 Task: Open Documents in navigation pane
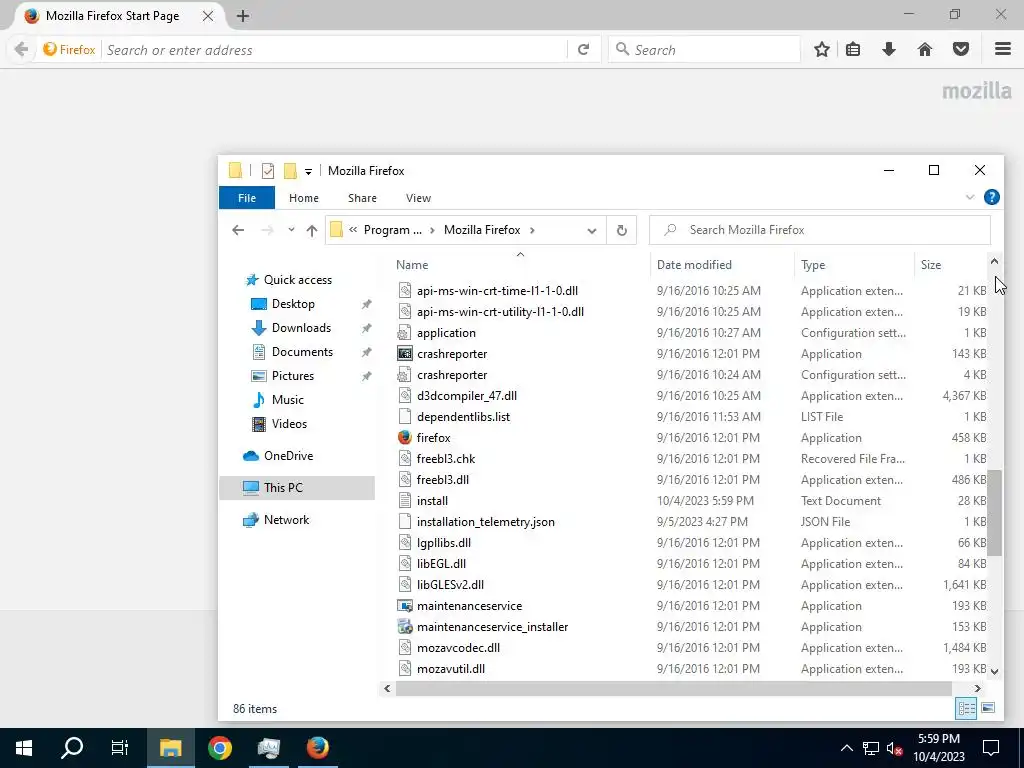click(x=302, y=352)
